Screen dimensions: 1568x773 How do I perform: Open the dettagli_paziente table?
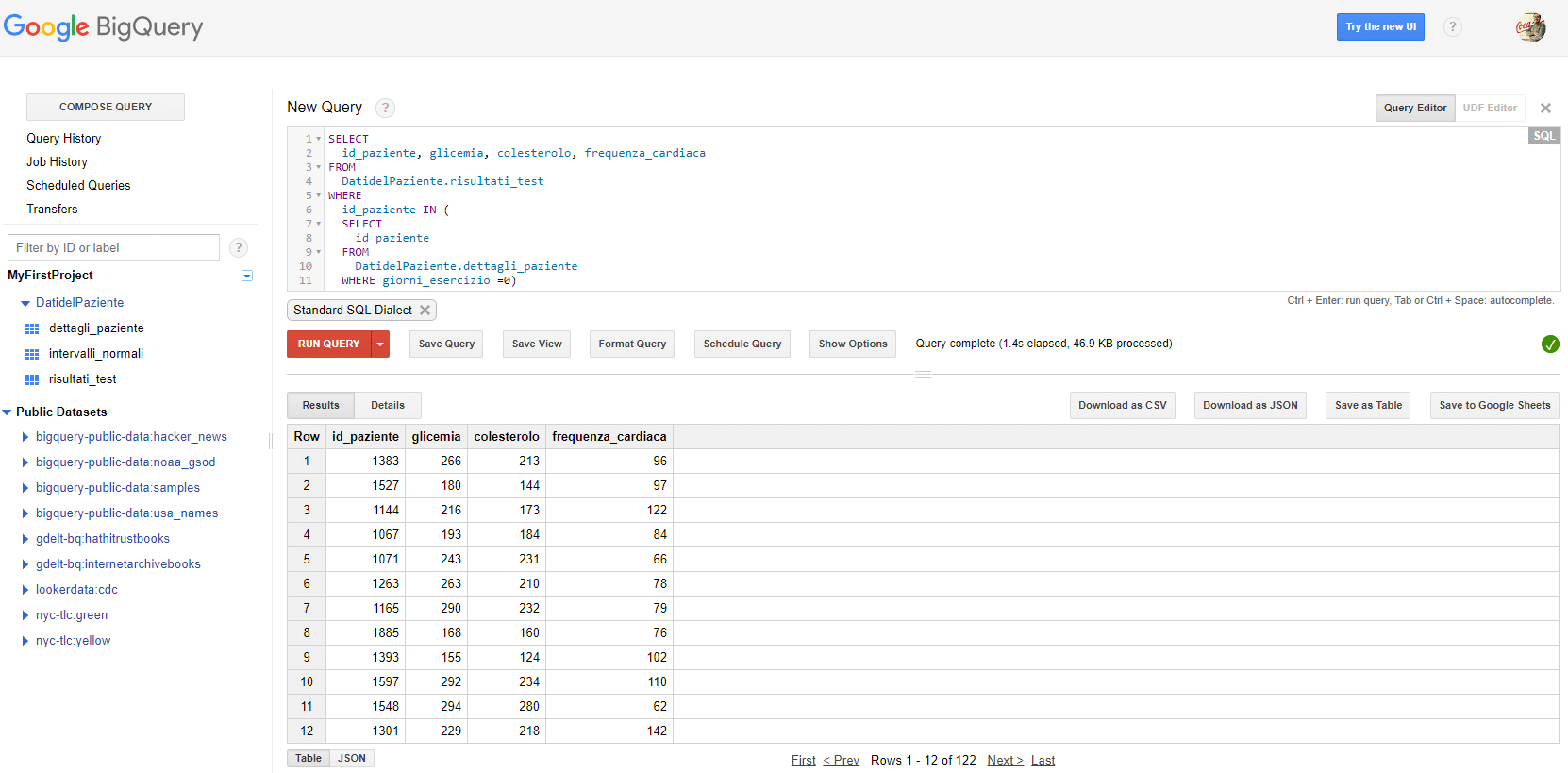[96, 328]
